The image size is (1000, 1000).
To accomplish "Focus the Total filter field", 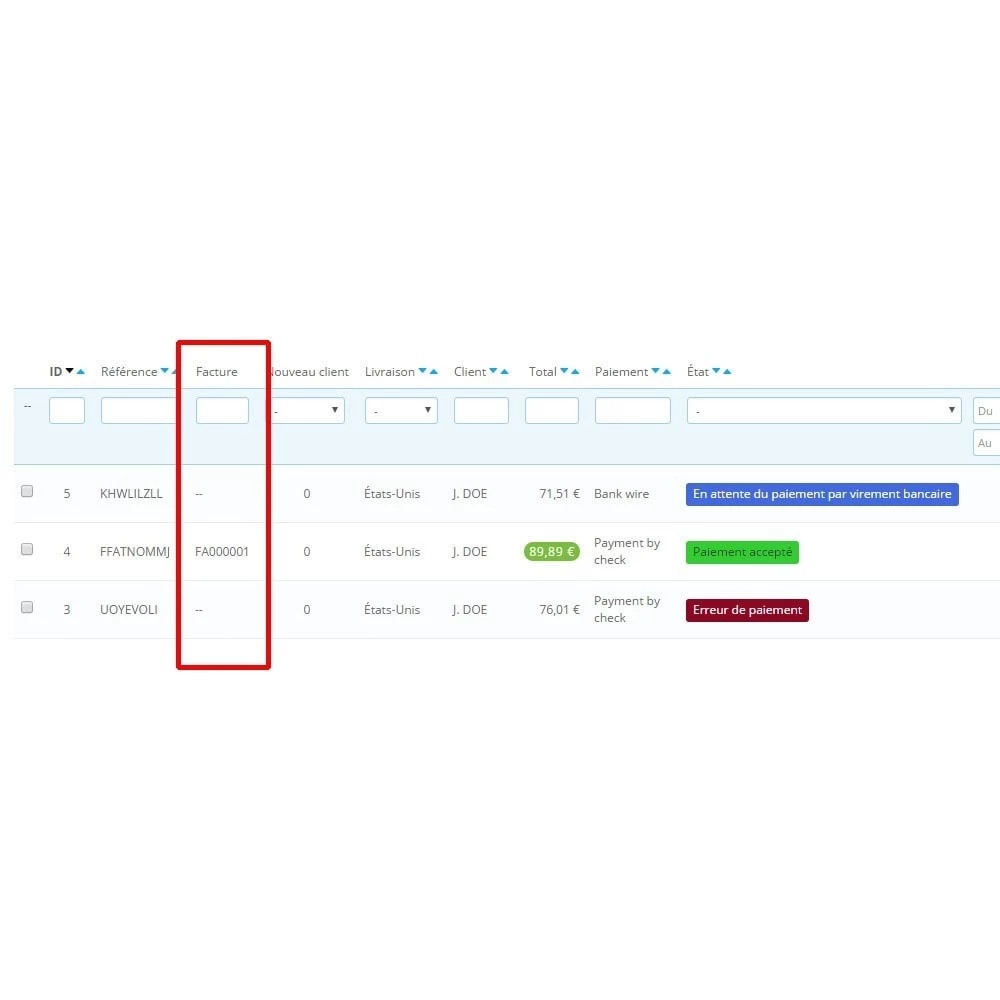I will [x=552, y=411].
